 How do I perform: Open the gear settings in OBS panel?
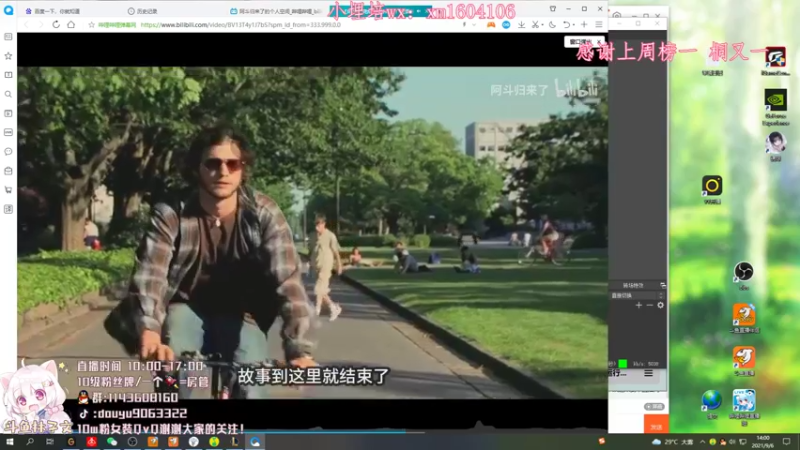click(660, 305)
